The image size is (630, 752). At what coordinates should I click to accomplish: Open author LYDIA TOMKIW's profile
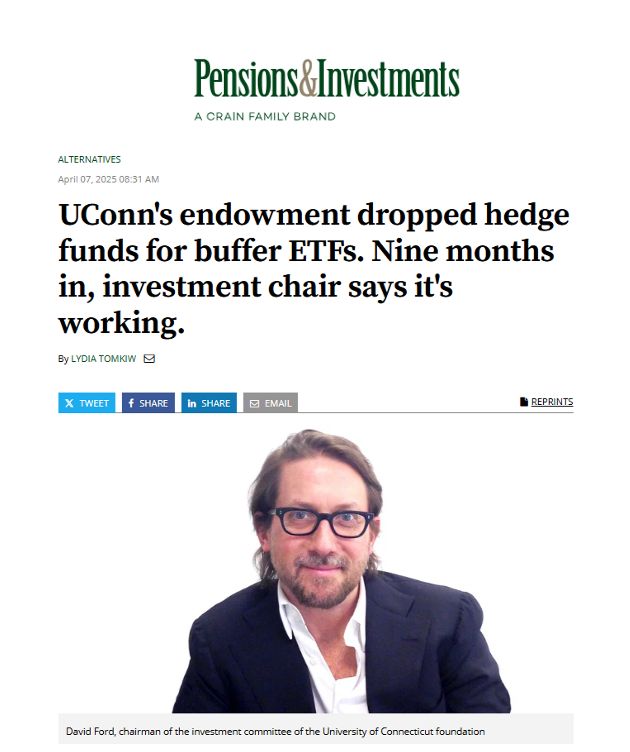click(x=104, y=359)
